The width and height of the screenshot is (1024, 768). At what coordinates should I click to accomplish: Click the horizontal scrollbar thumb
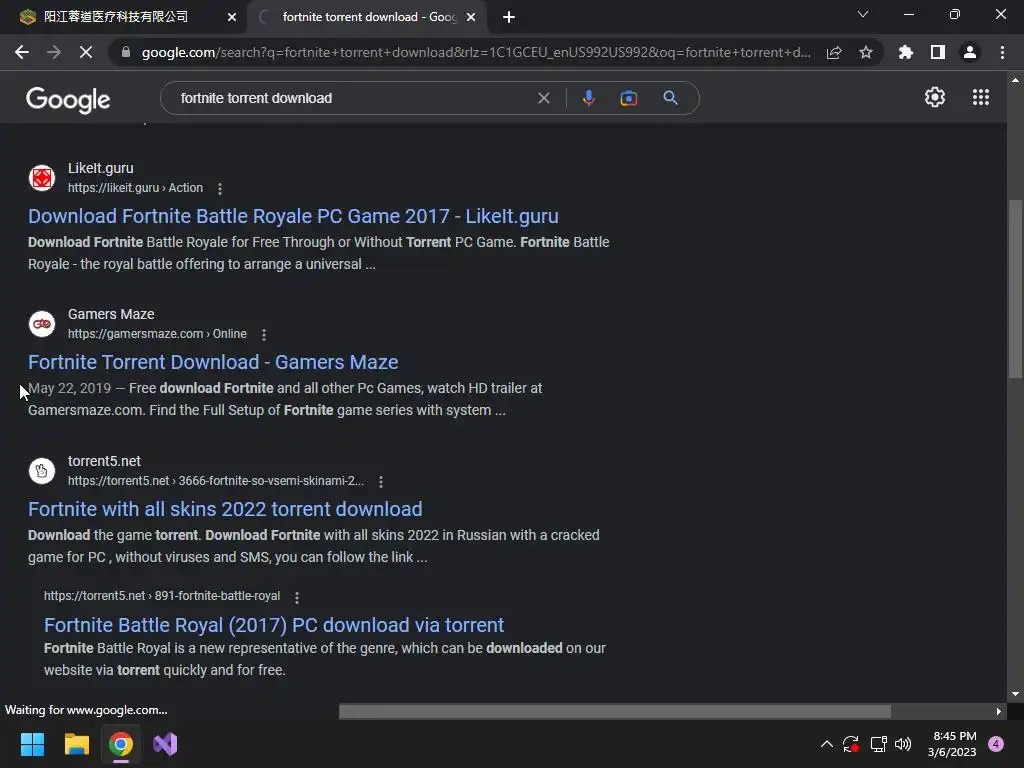point(615,711)
